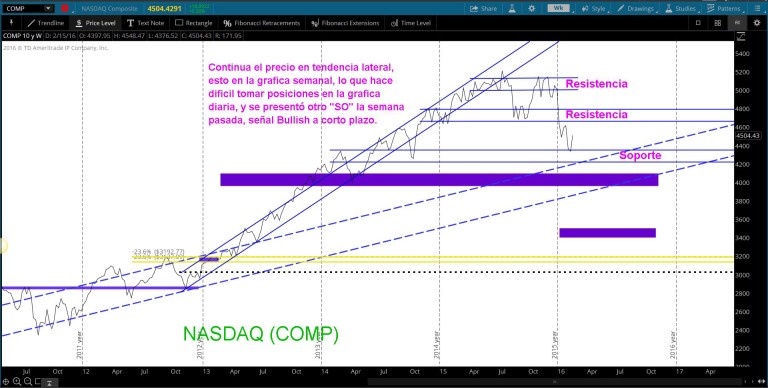The image size is (768, 388).
Task: Click the Share button
Action: (x=483, y=8)
